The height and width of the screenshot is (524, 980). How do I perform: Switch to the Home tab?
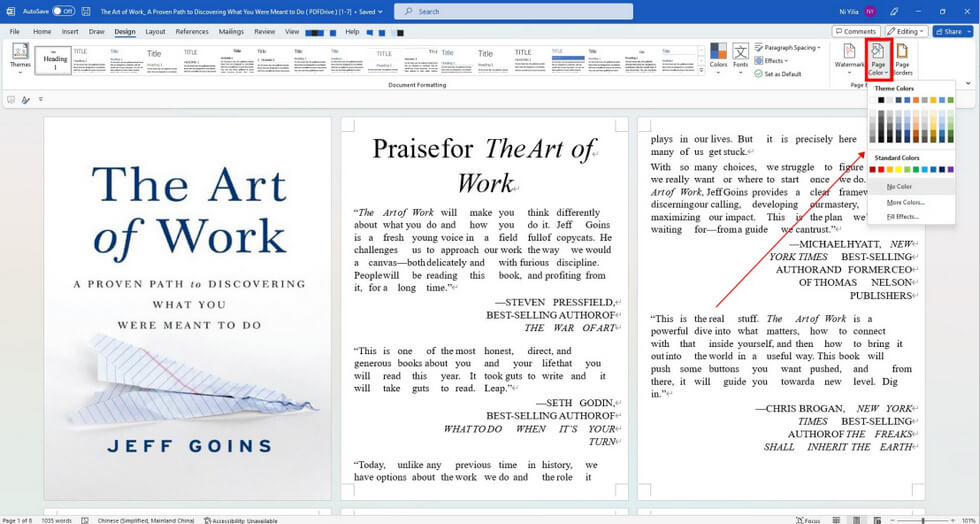coord(42,31)
